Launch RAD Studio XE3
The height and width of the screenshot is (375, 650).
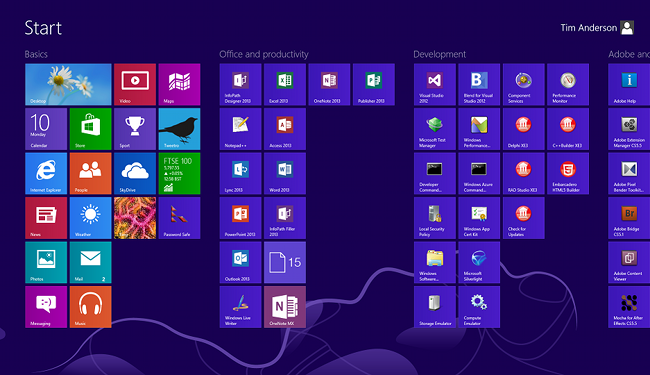(x=523, y=173)
